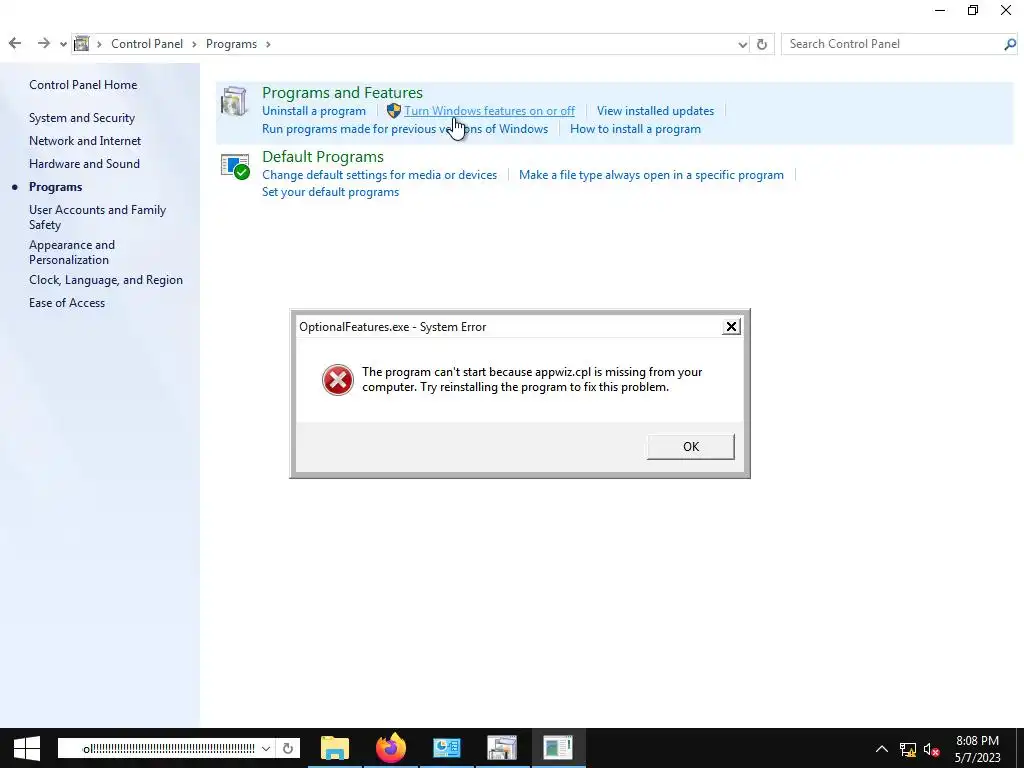Open Appearance and Personalization
Screen dimensions: 1024x768
[72, 252]
